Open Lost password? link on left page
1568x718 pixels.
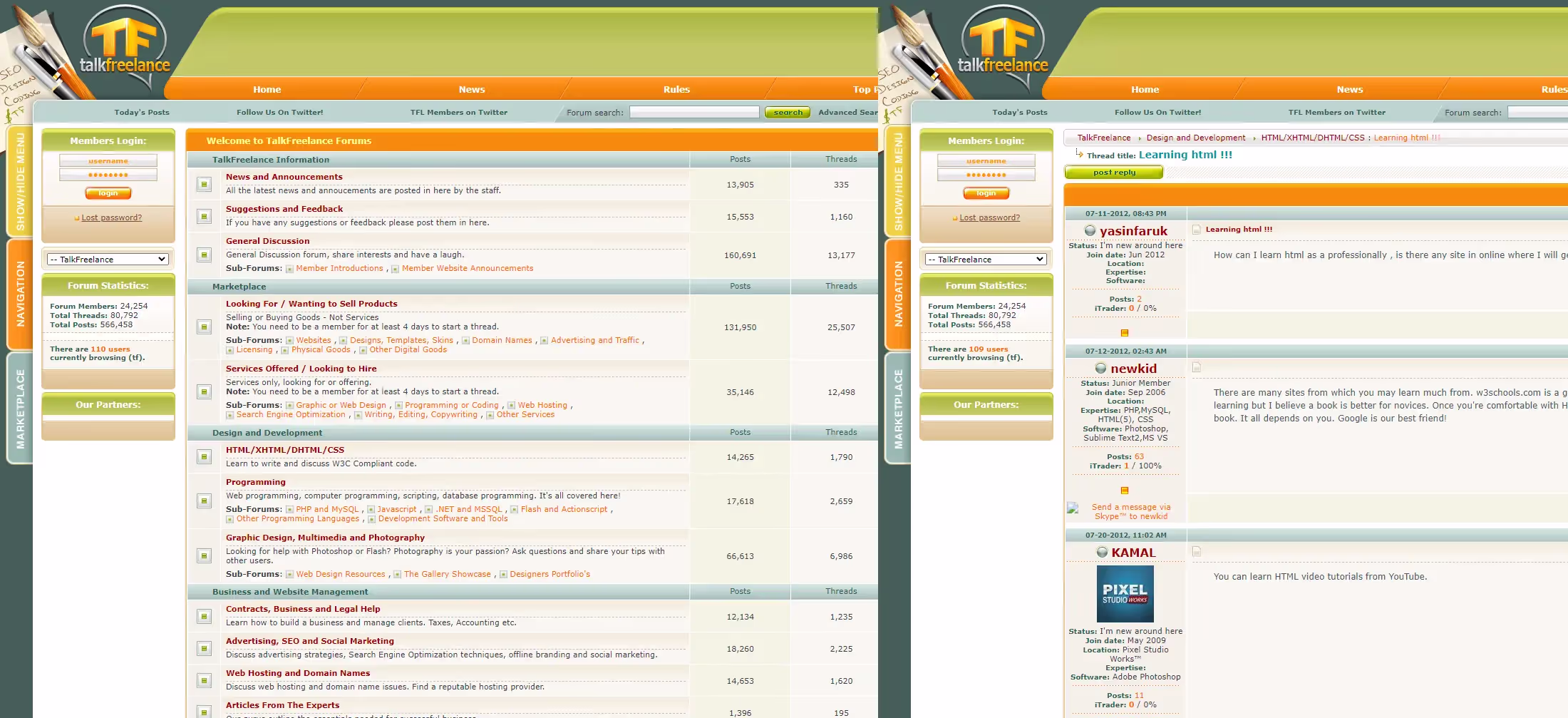111,217
